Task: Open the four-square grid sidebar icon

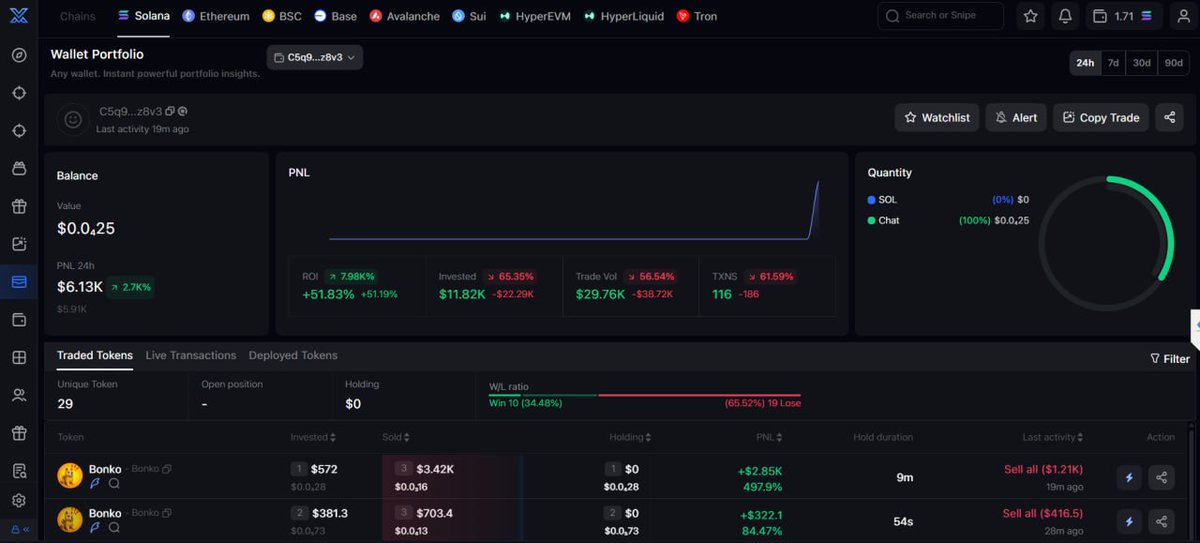Action: pyautogui.click(x=19, y=358)
